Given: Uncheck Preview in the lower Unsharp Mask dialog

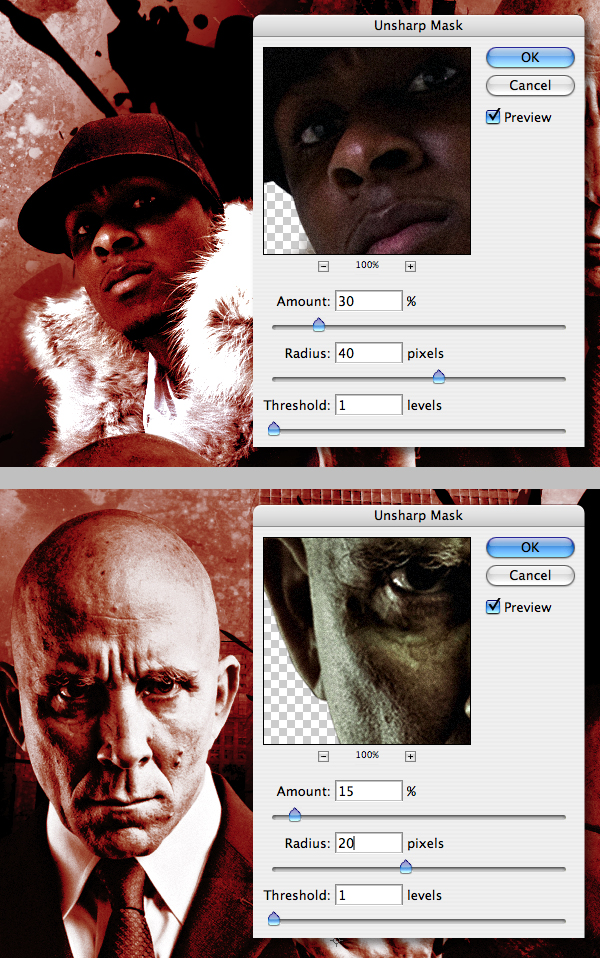Looking at the screenshot, I should point(493,606).
